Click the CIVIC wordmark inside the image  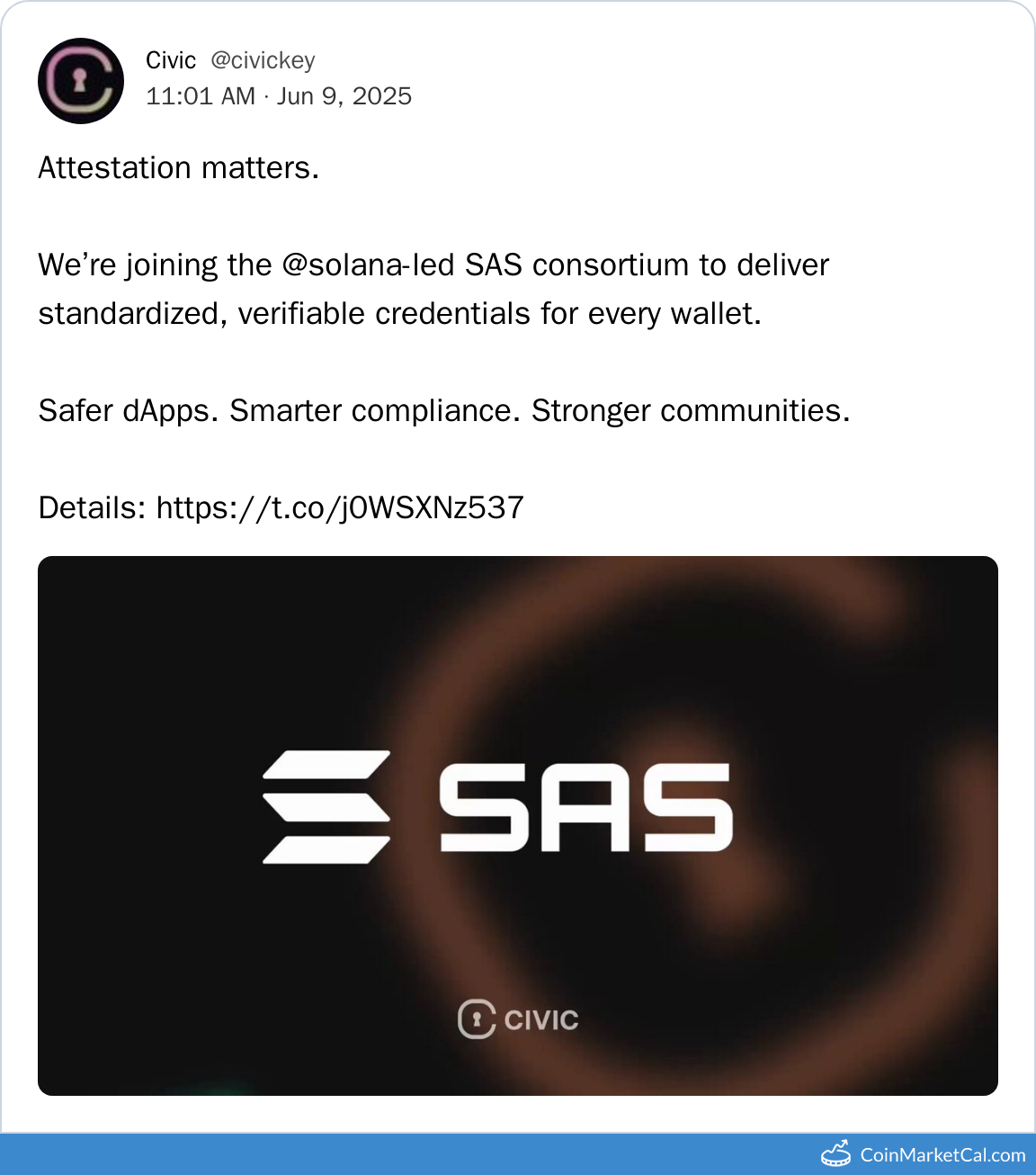(x=541, y=1020)
